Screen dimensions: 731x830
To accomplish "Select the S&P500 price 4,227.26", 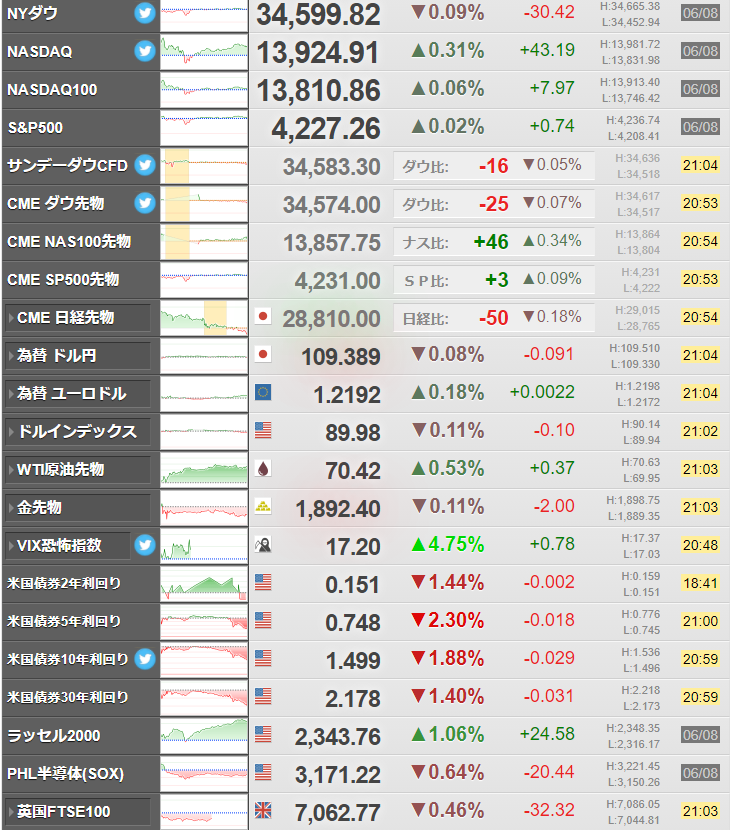I will click(x=326, y=129).
